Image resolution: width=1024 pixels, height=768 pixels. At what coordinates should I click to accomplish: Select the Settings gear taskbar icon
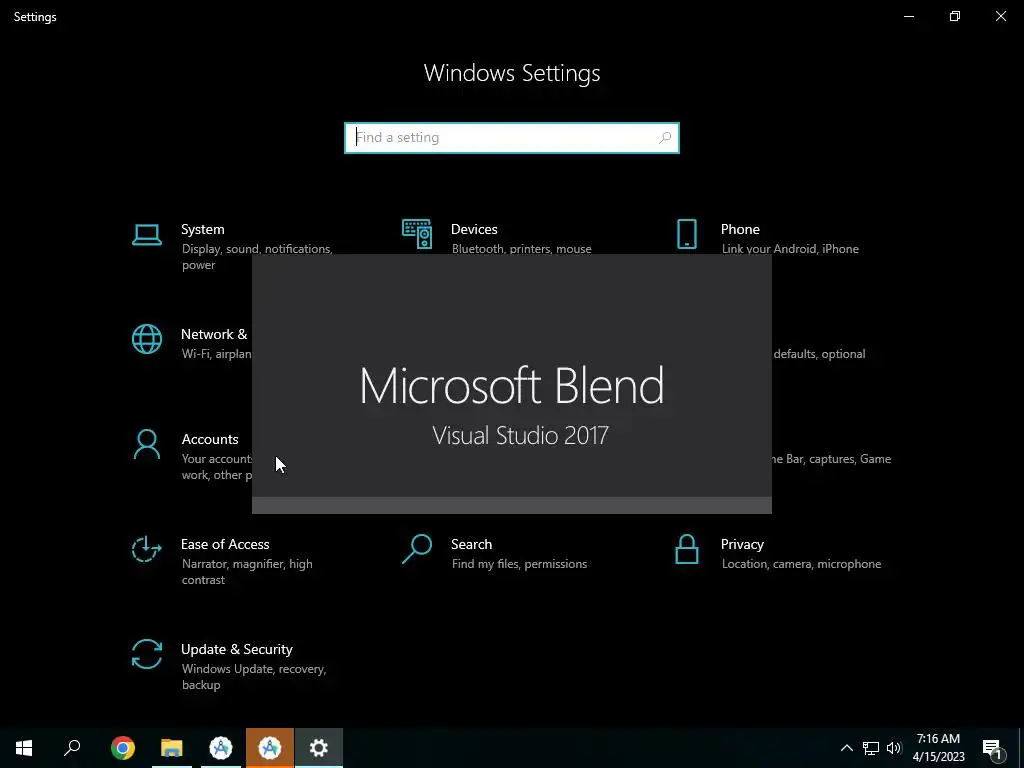click(319, 748)
